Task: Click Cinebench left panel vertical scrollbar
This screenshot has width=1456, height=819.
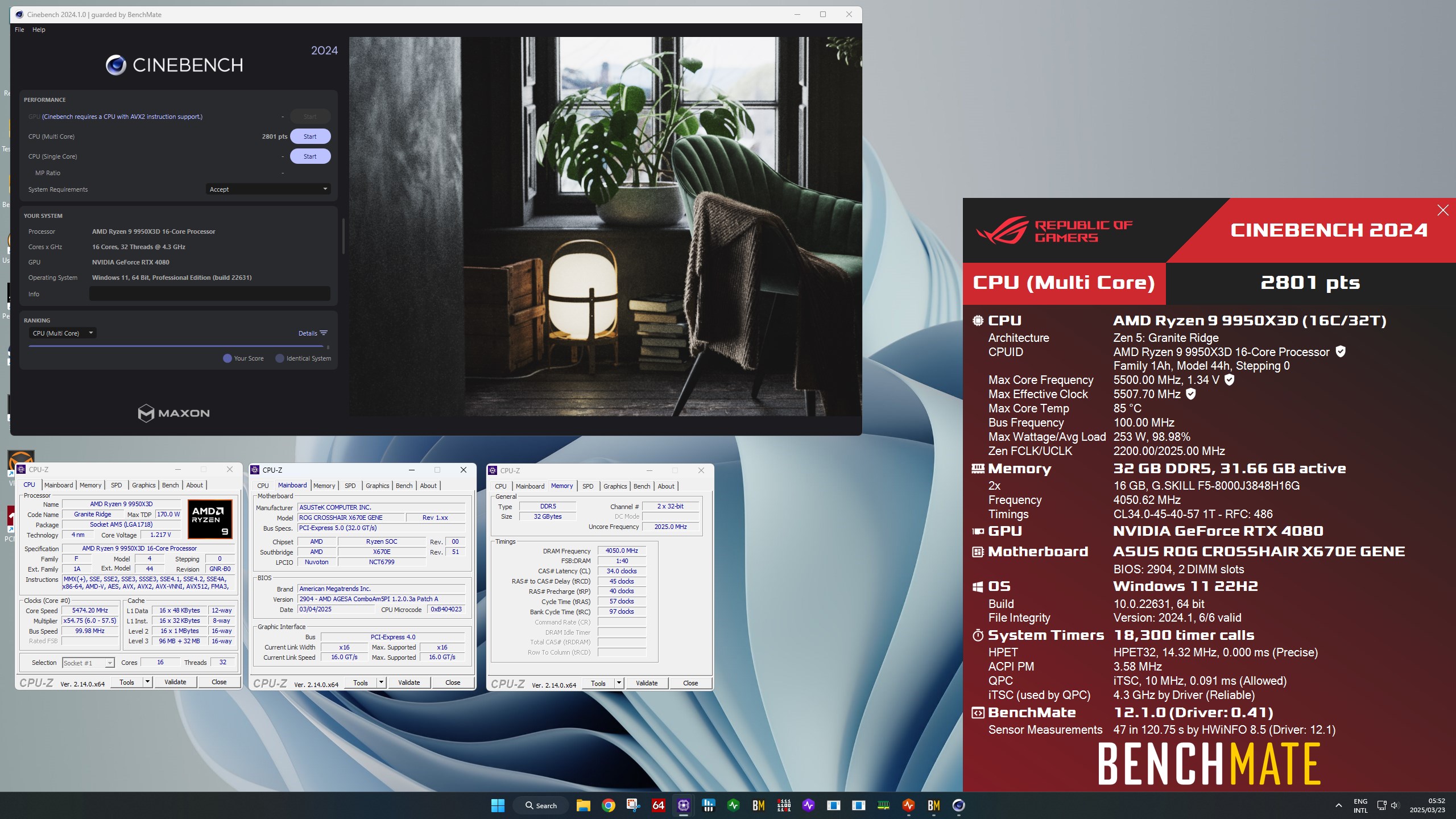Action: pos(343,235)
